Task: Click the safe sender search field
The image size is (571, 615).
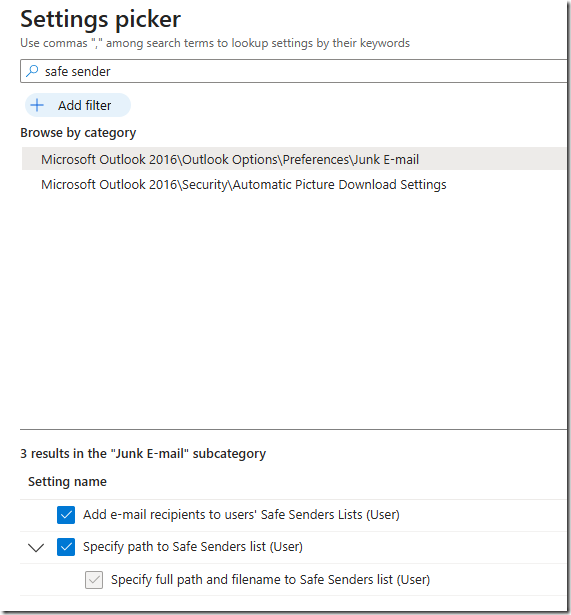Action: coord(294,71)
